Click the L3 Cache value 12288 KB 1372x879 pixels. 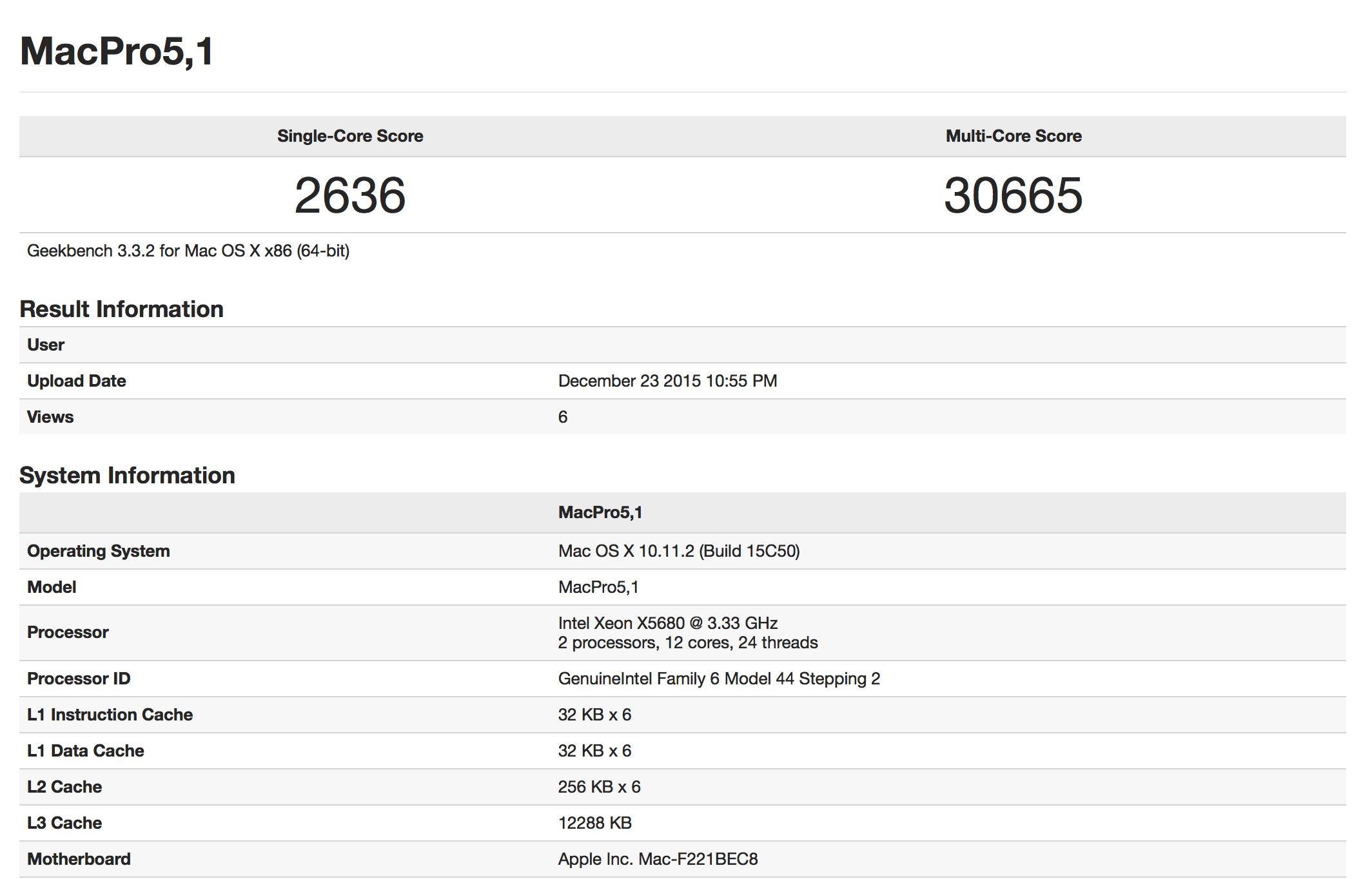(594, 823)
